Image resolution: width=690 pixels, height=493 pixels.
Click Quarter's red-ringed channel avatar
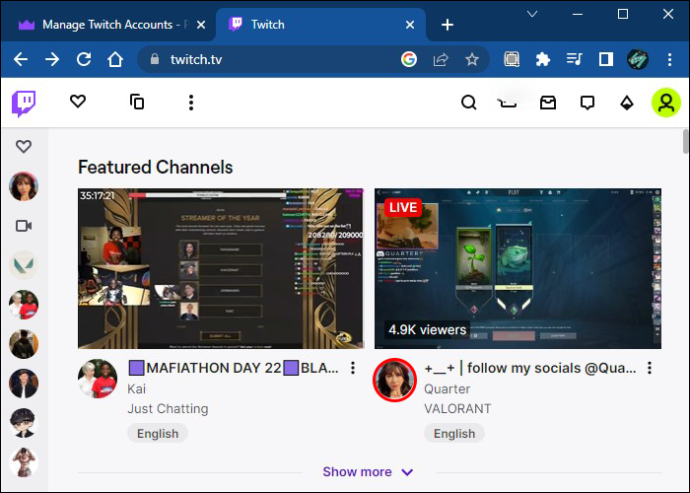click(394, 380)
